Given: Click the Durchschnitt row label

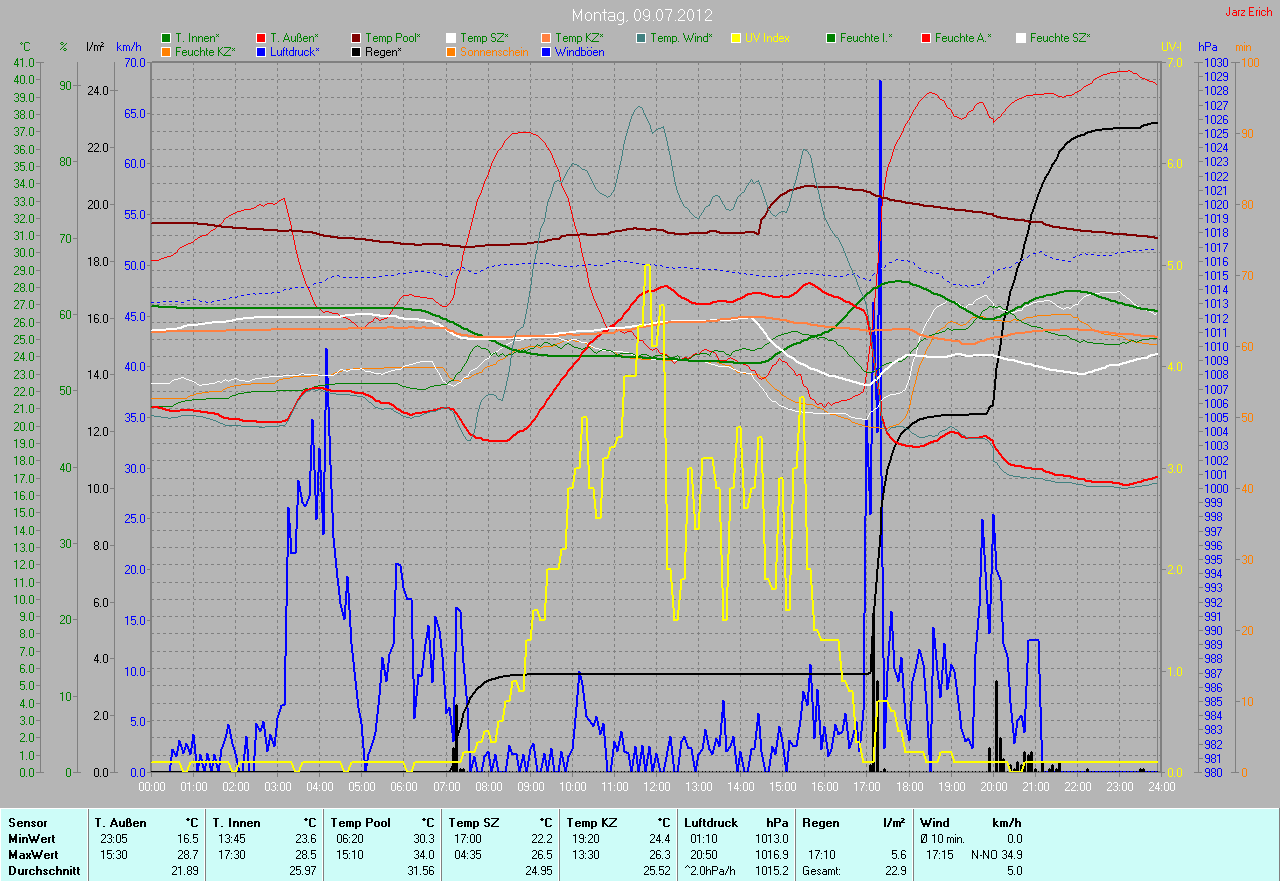Looking at the screenshot, I should [x=44, y=871].
